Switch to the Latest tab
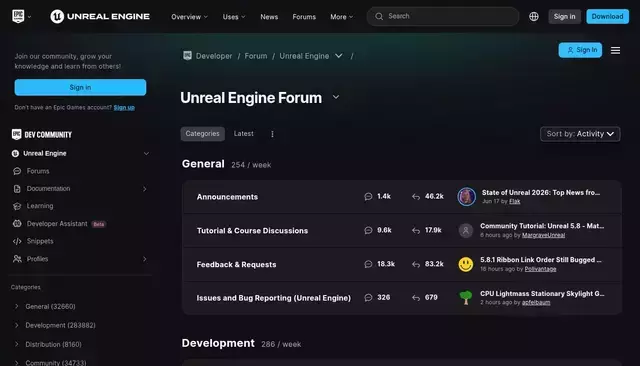The width and height of the screenshot is (640, 366). click(244, 134)
